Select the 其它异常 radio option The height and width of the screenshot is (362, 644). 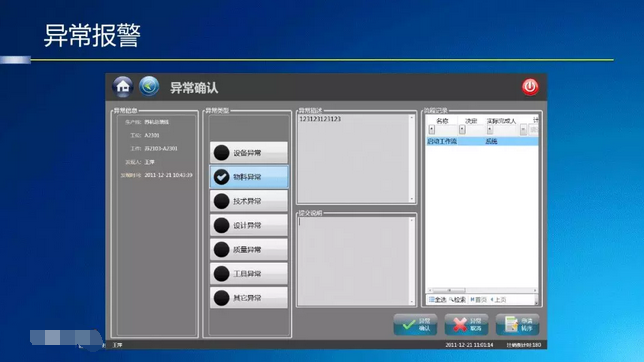[249, 298]
